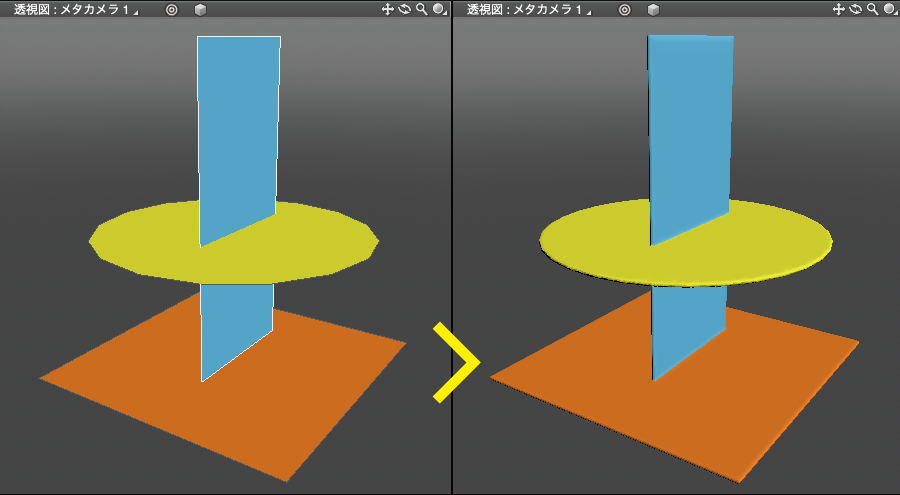Open the shading sphere menu in left viewport
Screen dimensions: 900x495
[x=440, y=9]
